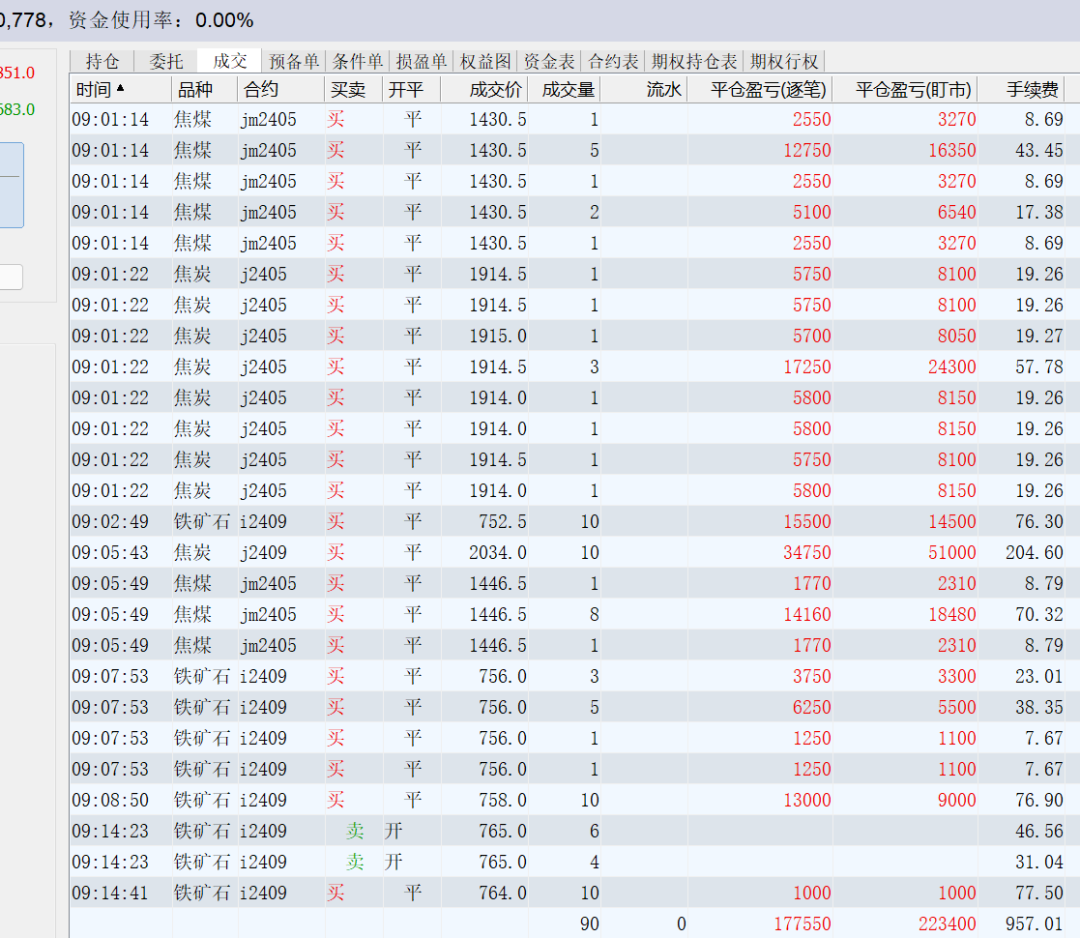The width and height of the screenshot is (1080, 938).
Task: Open the 委托 tab
Action: (165, 60)
